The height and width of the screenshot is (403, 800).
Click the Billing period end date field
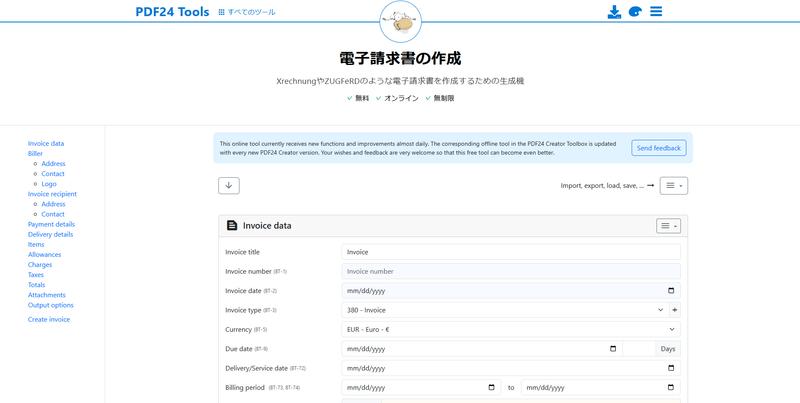tap(601, 388)
